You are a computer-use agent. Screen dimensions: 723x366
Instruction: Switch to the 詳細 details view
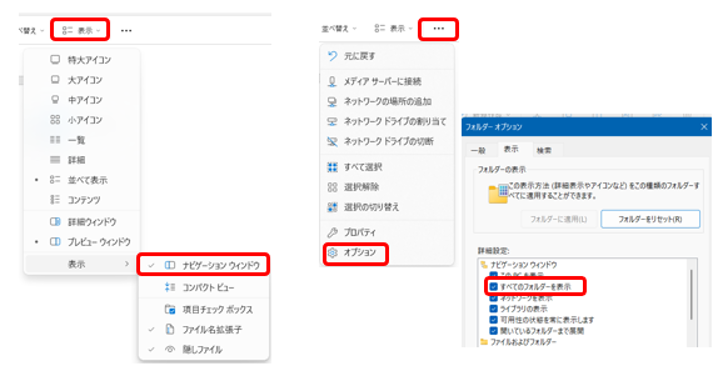(82, 160)
